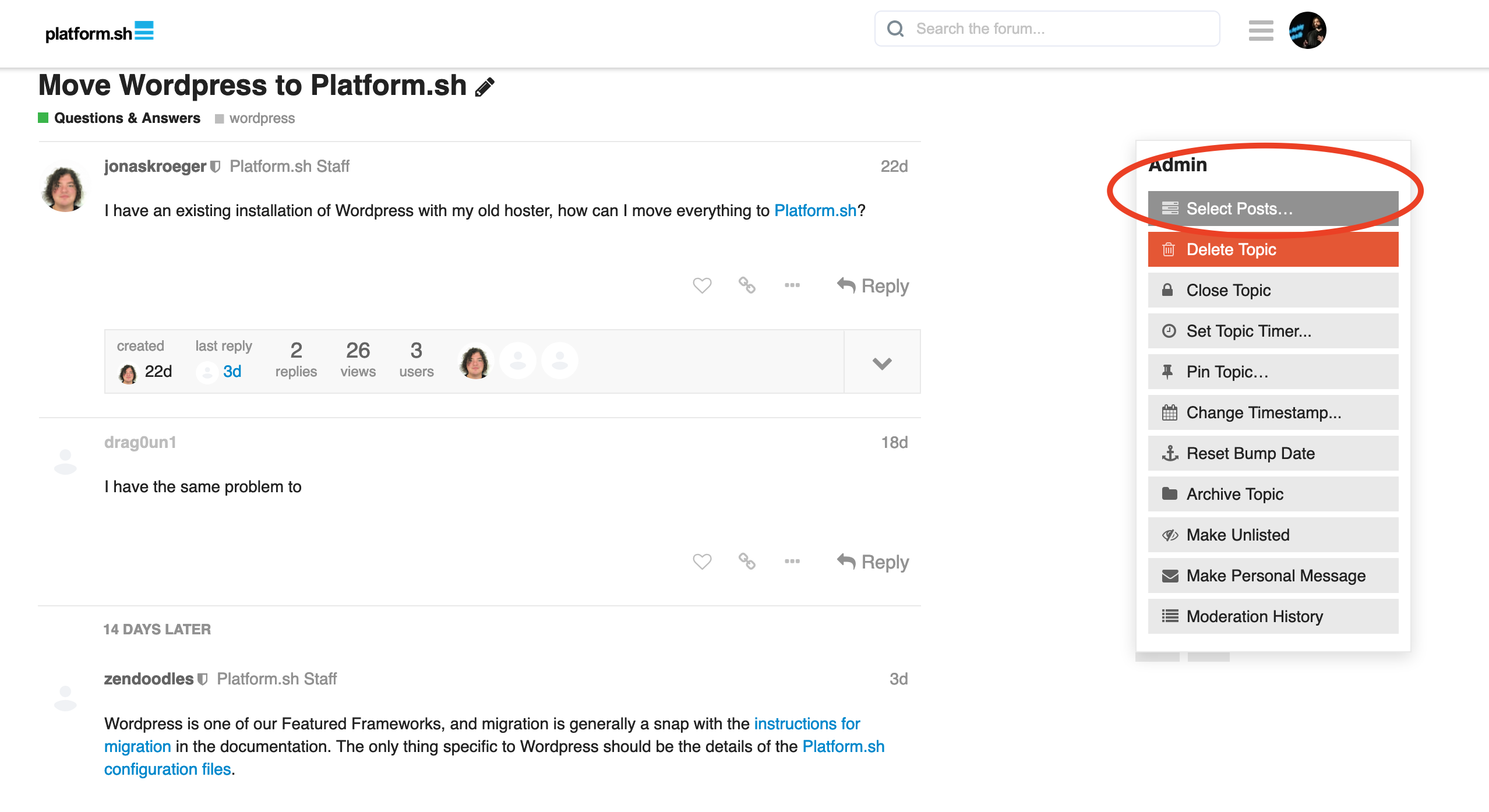
Task: Click creator avatar beside created 22d
Action: point(128,373)
